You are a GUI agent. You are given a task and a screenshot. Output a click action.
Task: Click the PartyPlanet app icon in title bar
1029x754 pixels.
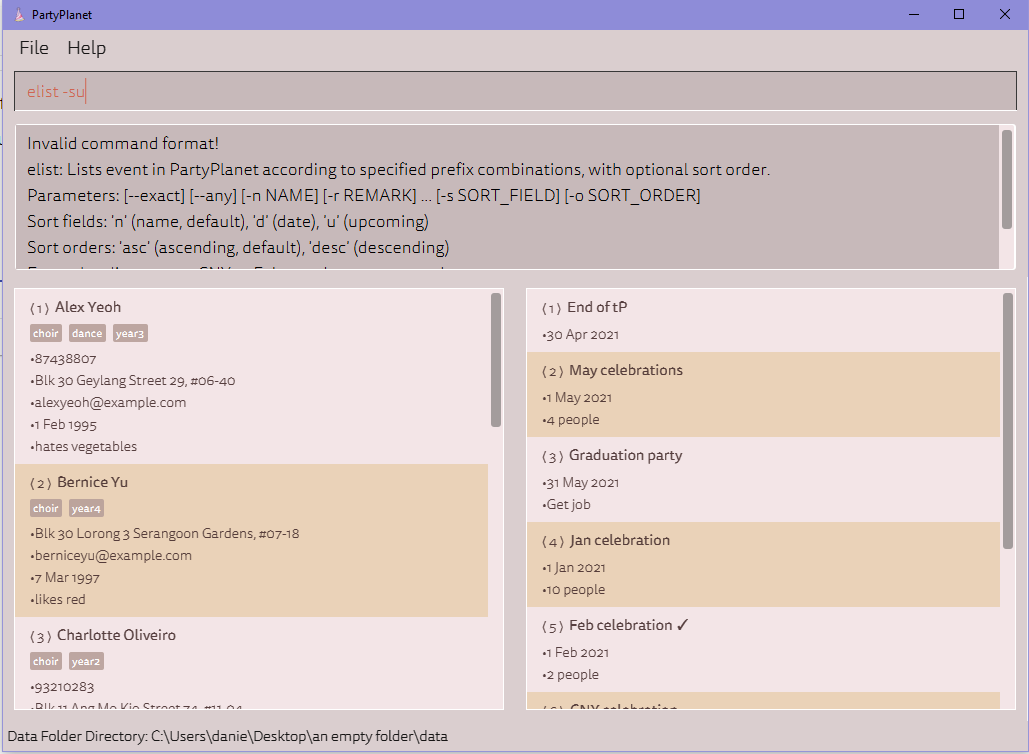click(x=20, y=14)
